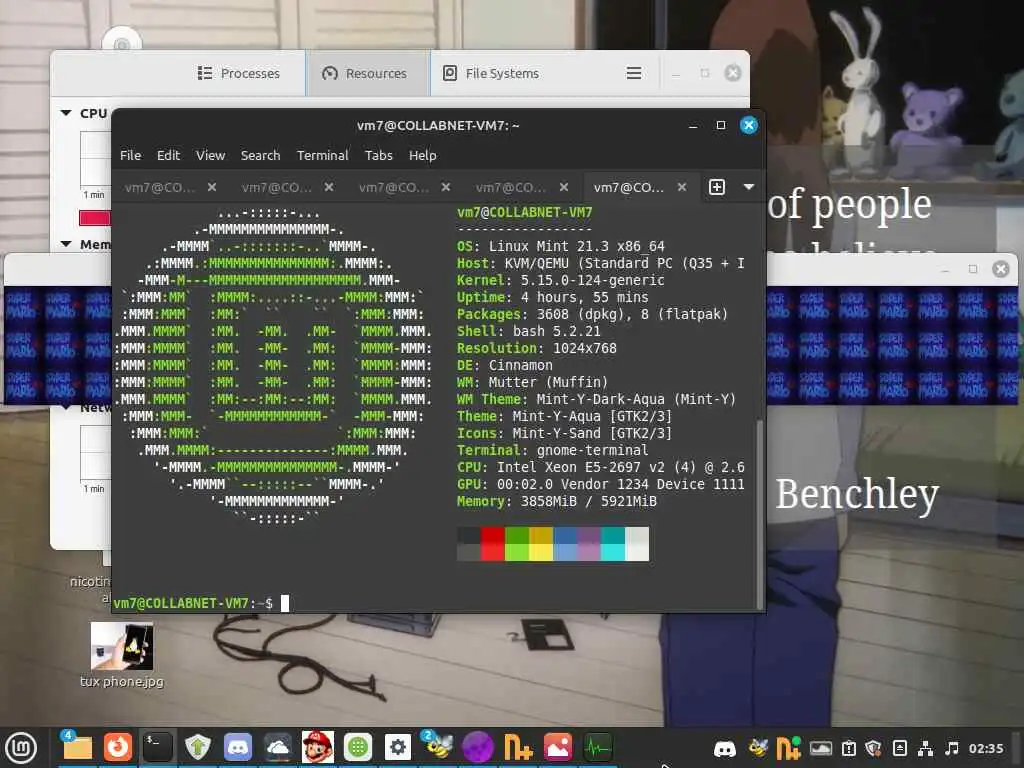Open the terminal View menu
This screenshot has width=1024, height=768.
coord(210,155)
